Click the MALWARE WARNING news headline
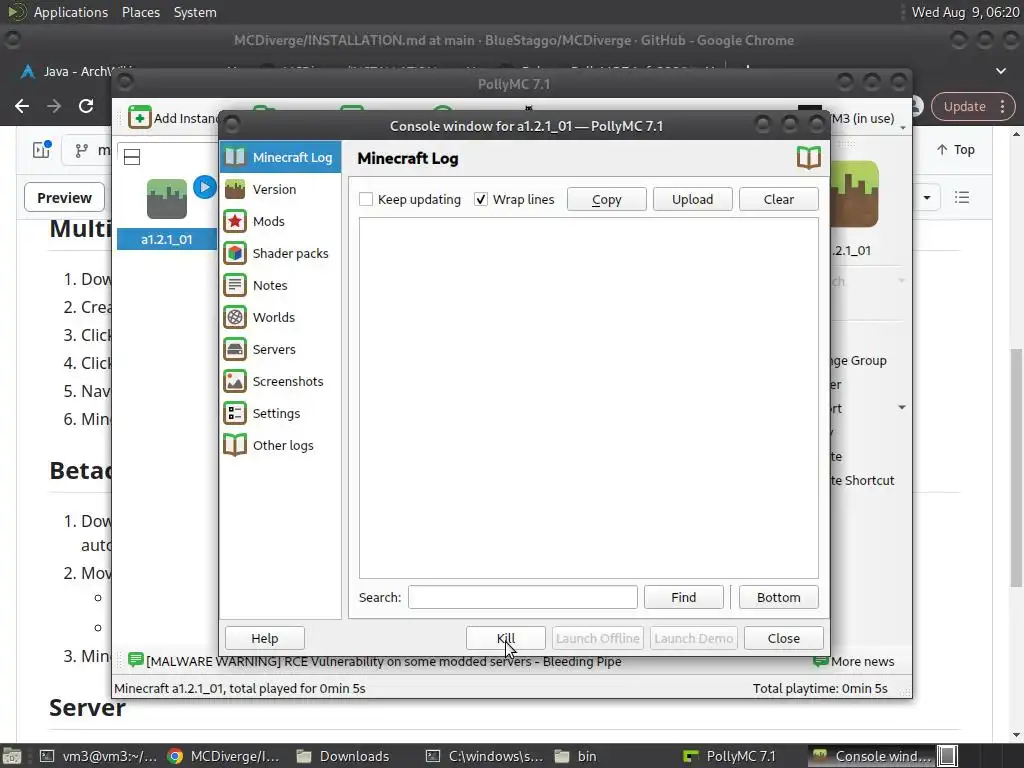The image size is (1024, 768). 384,661
